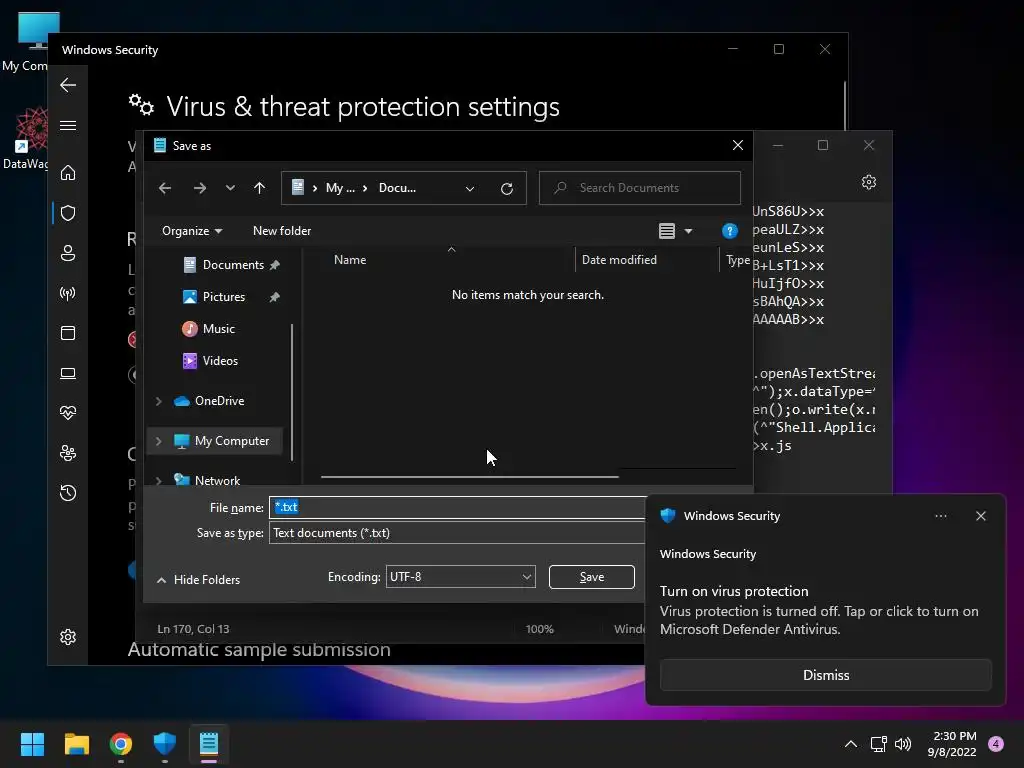Sort by Date modified column
This screenshot has width=1024, height=768.
click(619, 260)
